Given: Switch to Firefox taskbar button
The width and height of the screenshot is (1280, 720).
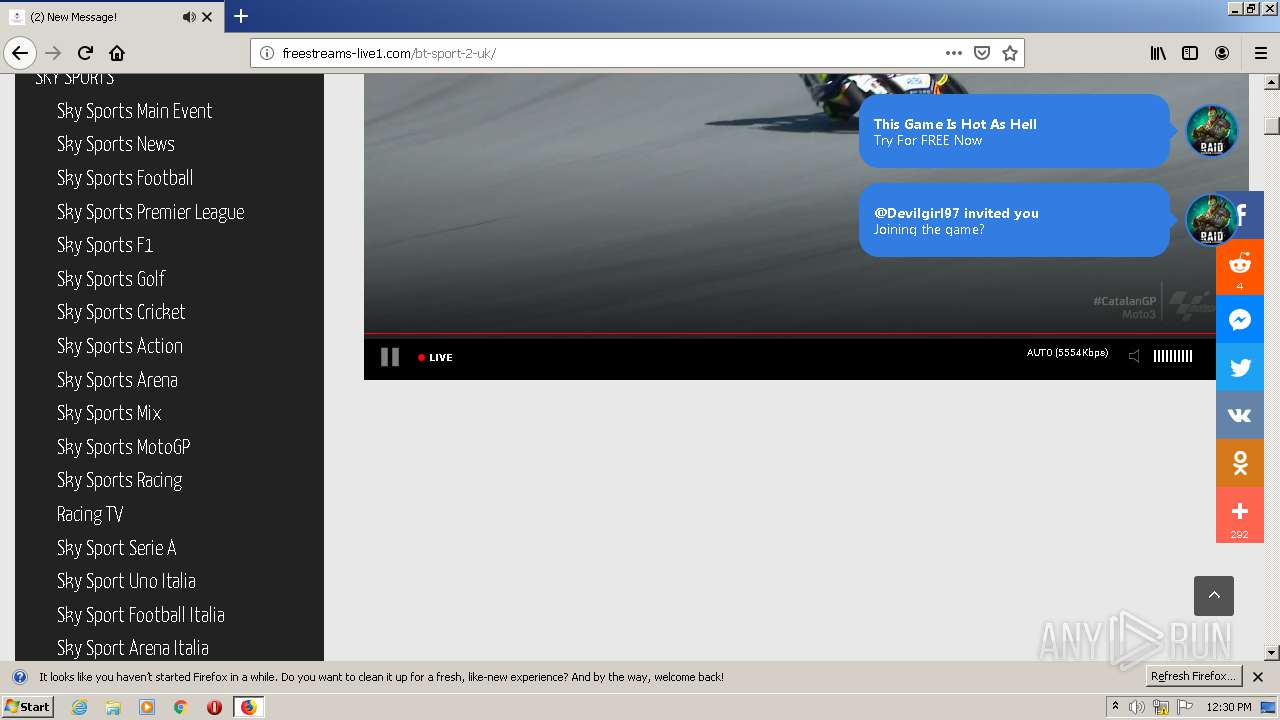Looking at the screenshot, I should click(x=248, y=707).
